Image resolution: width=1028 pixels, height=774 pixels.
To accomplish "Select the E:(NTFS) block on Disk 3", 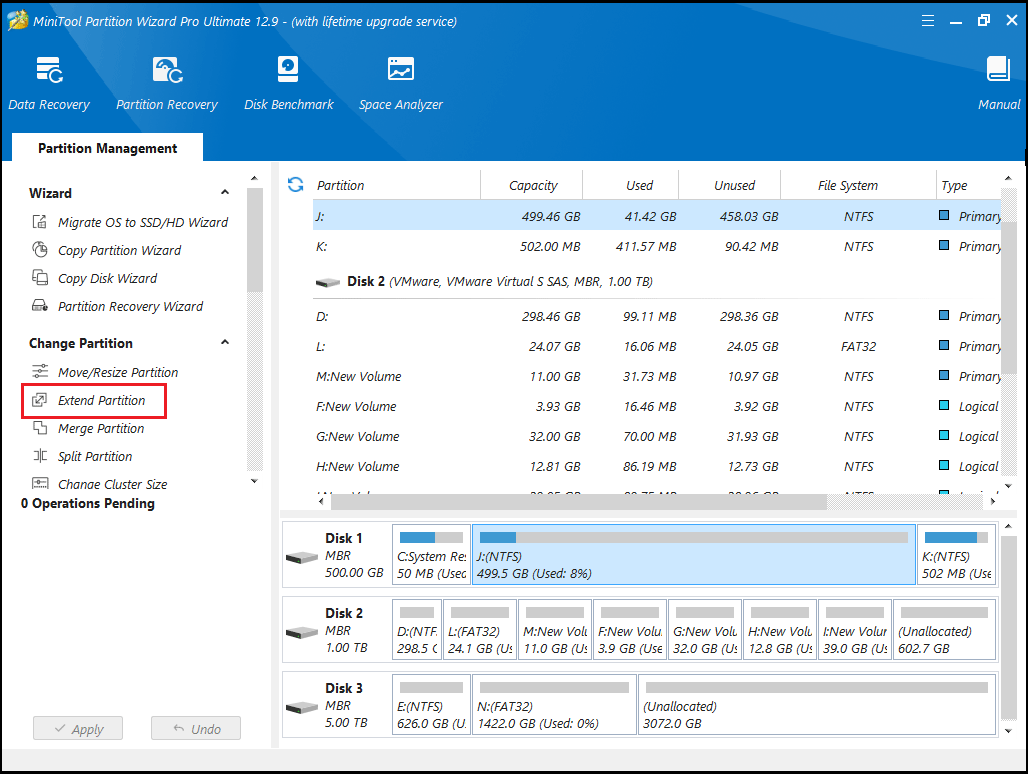I will pyautogui.click(x=431, y=705).
